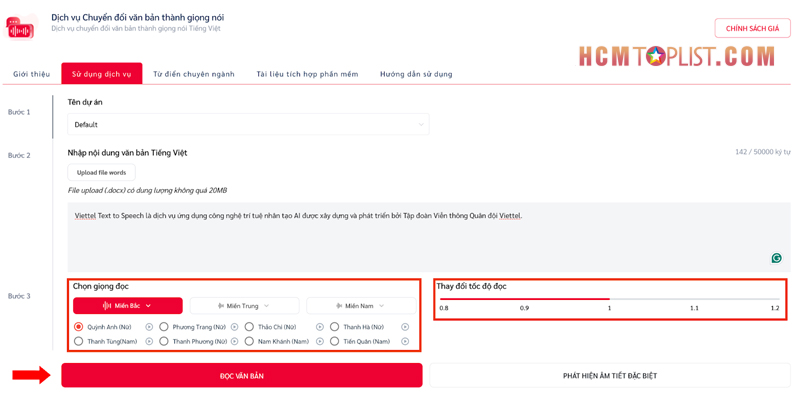Switch to Sử dụng dịch vụ tab
The image size is (800, 400).
pos(102,74)
